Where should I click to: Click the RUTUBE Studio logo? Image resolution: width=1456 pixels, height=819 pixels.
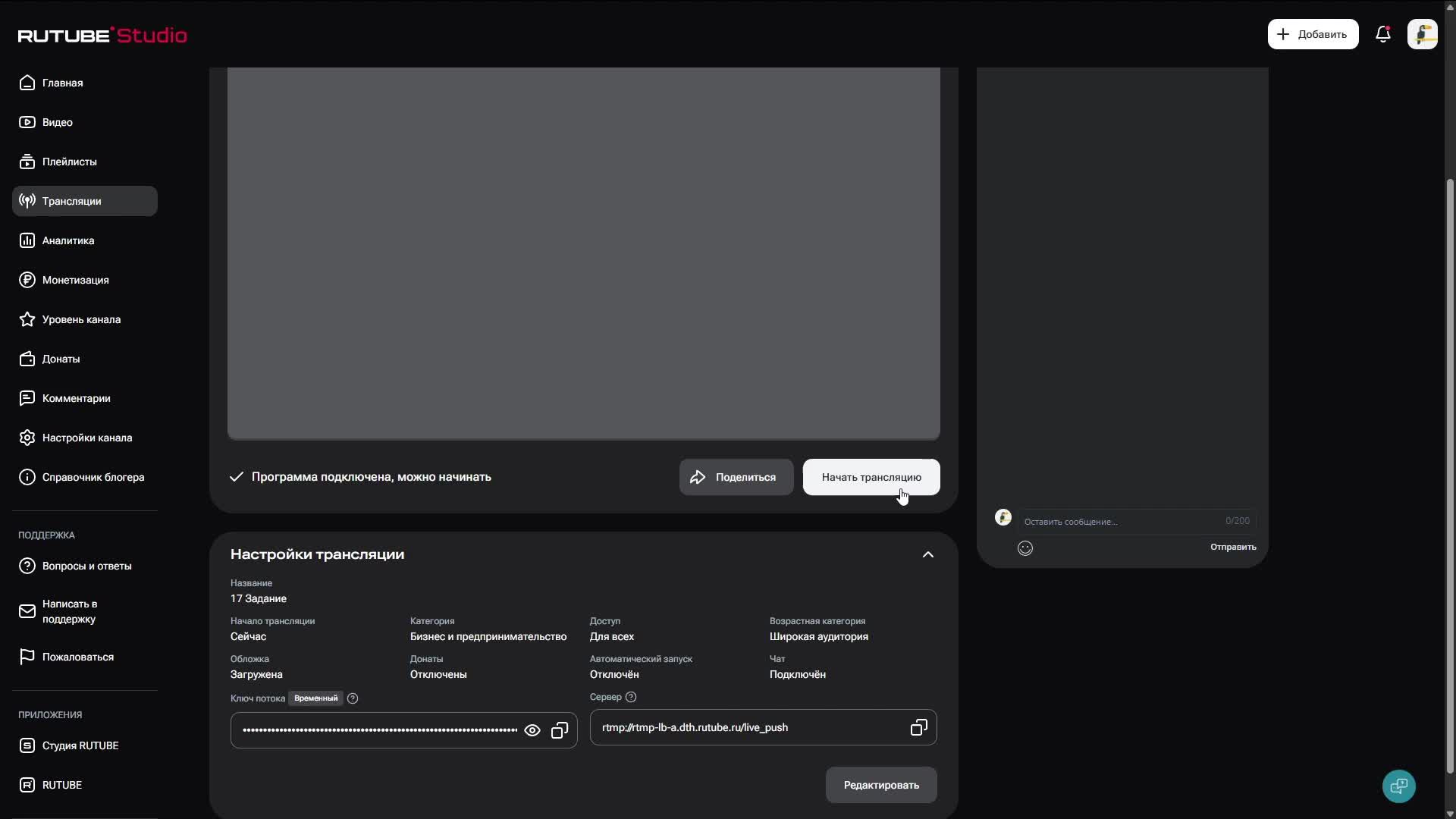[x=102, y=35]
